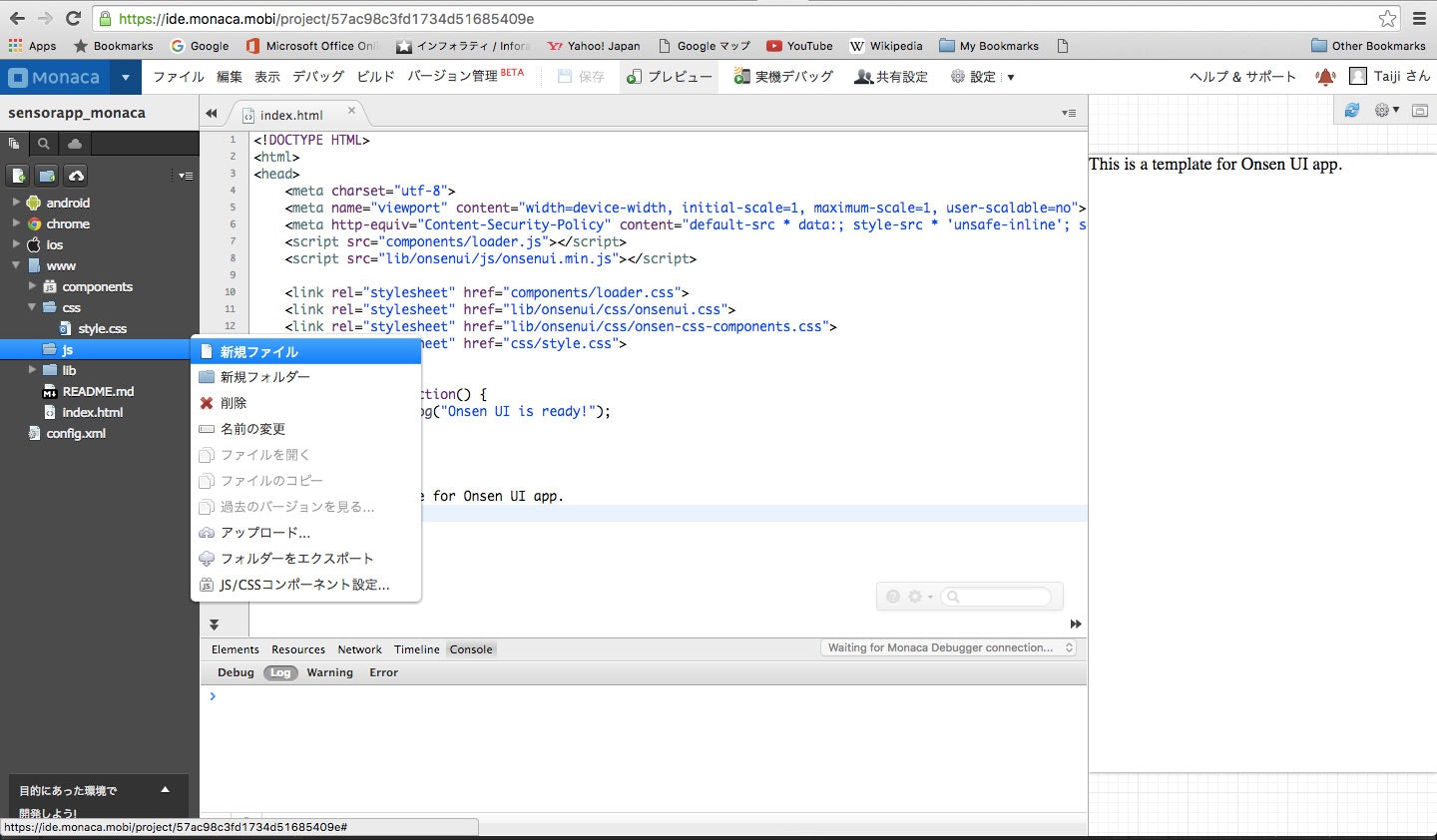
Task: Open 共有設定 sharing settings
Action: [891, 77]
